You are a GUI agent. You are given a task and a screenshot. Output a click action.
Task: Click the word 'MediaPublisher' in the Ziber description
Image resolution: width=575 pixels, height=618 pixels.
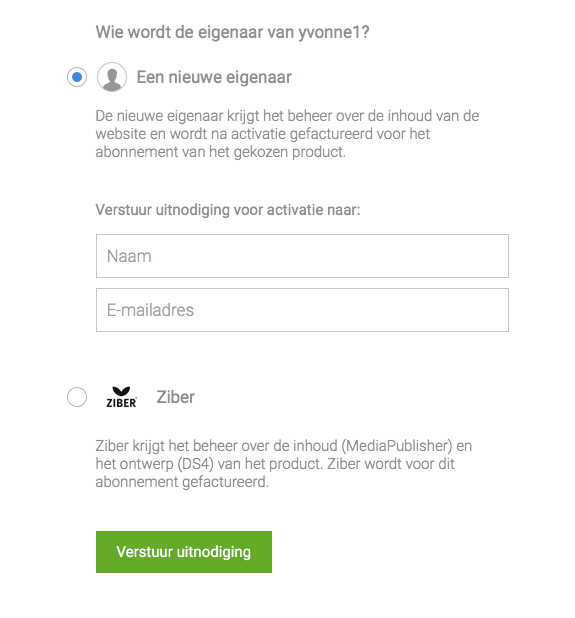coord(397,446)
